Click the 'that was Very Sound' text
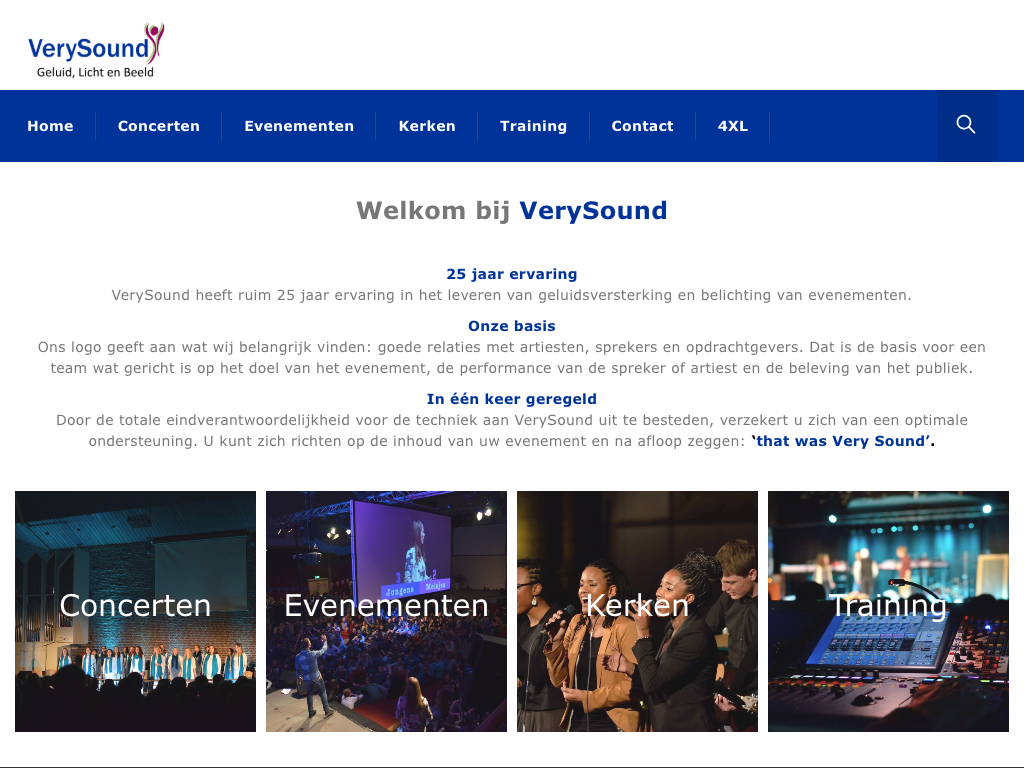Screen dimensions: 1024x768 842,441
